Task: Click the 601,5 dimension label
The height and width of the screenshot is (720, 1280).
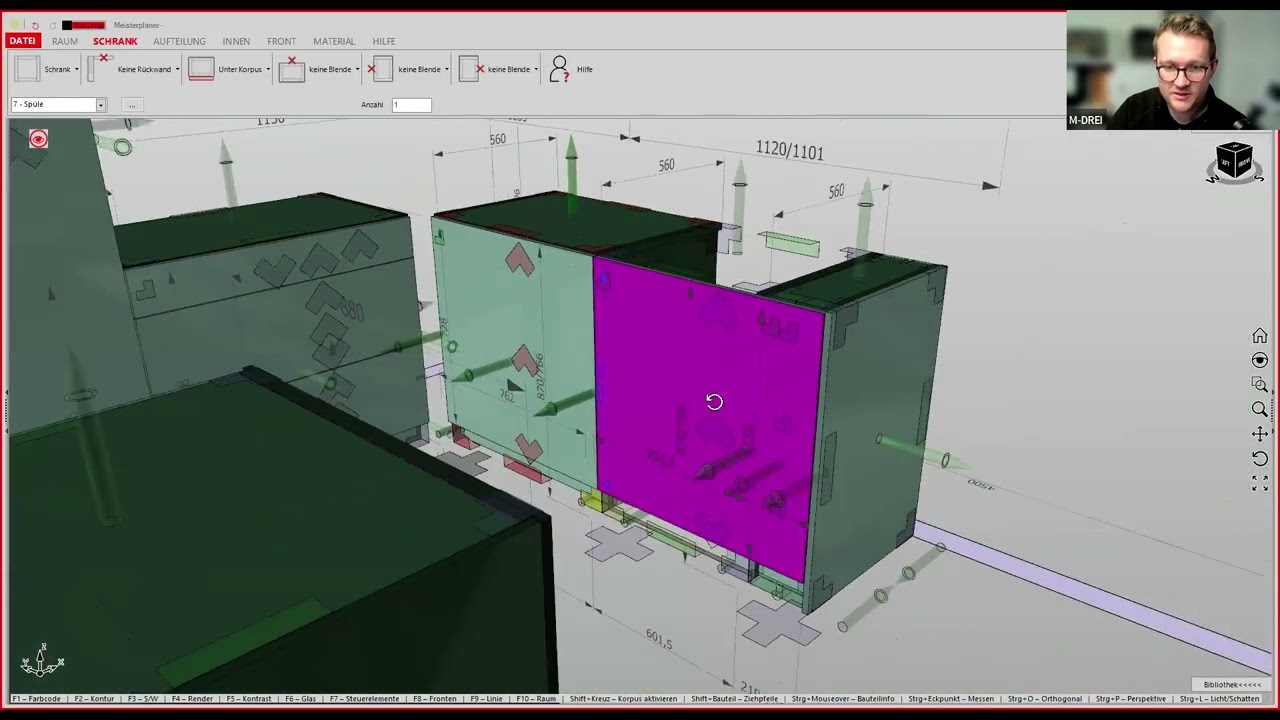Action: point(659,639)
